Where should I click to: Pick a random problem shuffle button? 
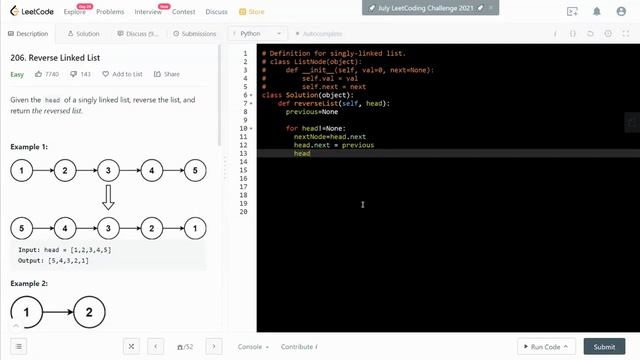(x=131, y=347)
